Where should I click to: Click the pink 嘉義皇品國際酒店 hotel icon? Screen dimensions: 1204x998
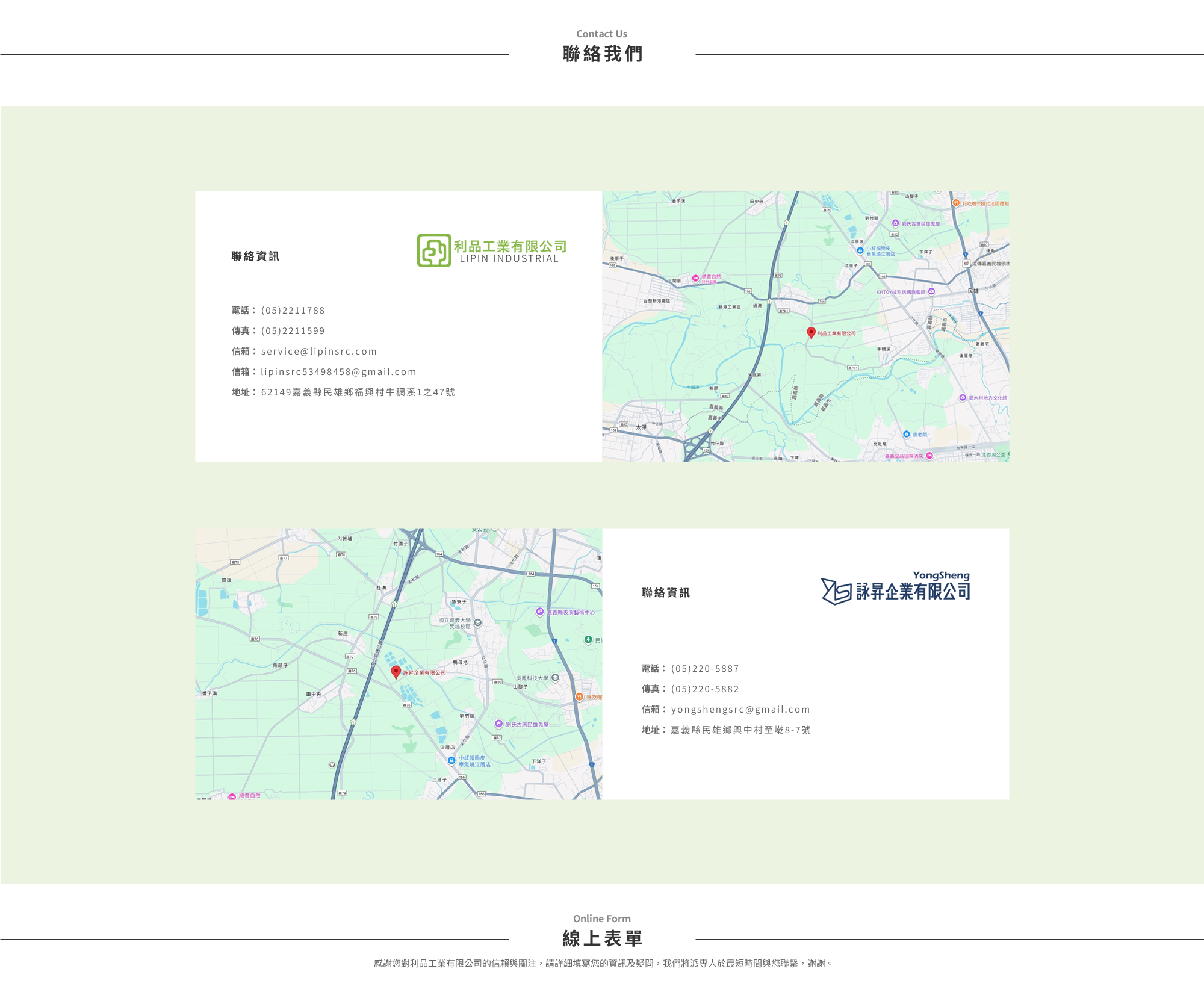click(x=929, y=456)
